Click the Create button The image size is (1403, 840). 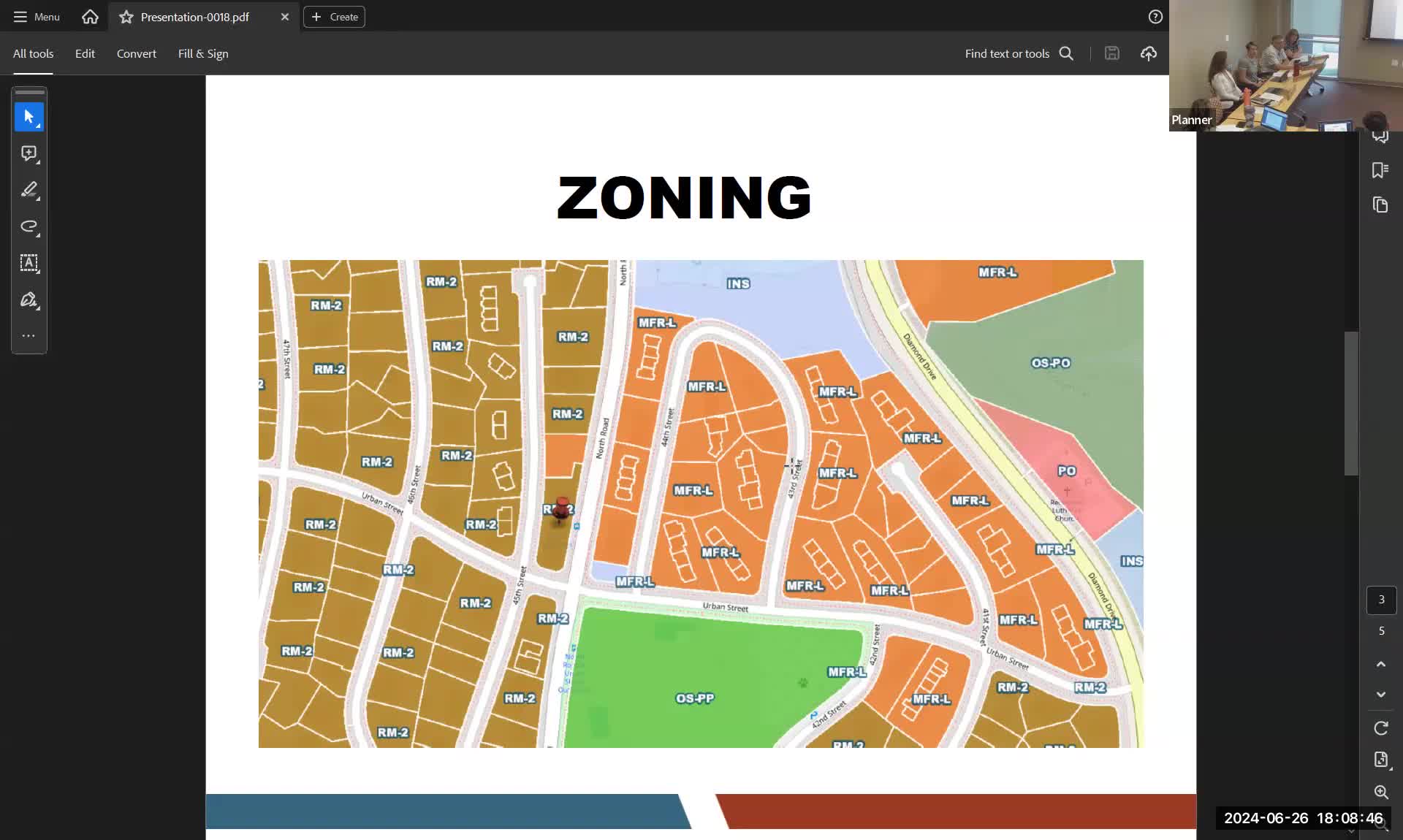(x=333, y=17)
